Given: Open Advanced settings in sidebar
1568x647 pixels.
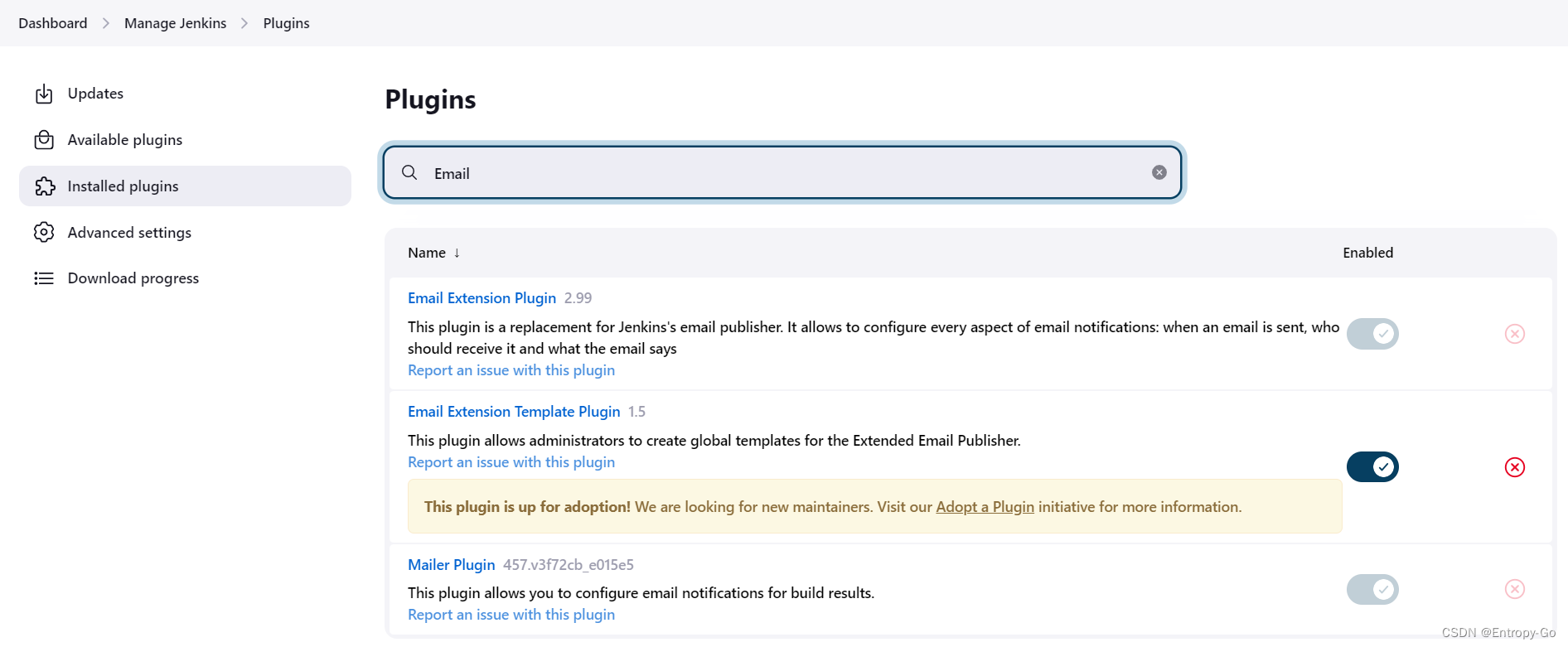Looking at the screenshot, I should click(x=185, y=233).
